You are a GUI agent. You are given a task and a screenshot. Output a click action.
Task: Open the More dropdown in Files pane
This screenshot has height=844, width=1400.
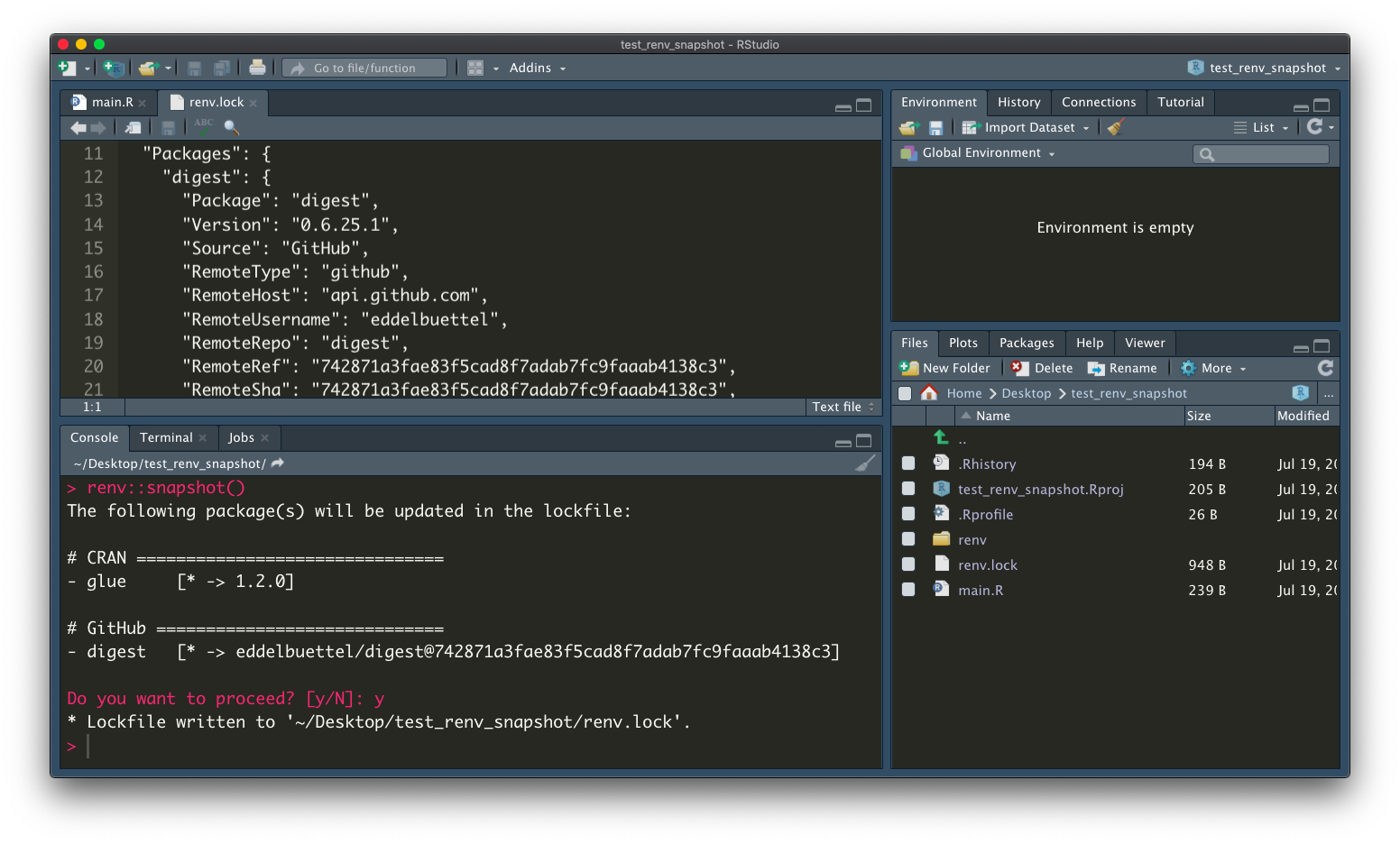click(x=1214, y=368)
